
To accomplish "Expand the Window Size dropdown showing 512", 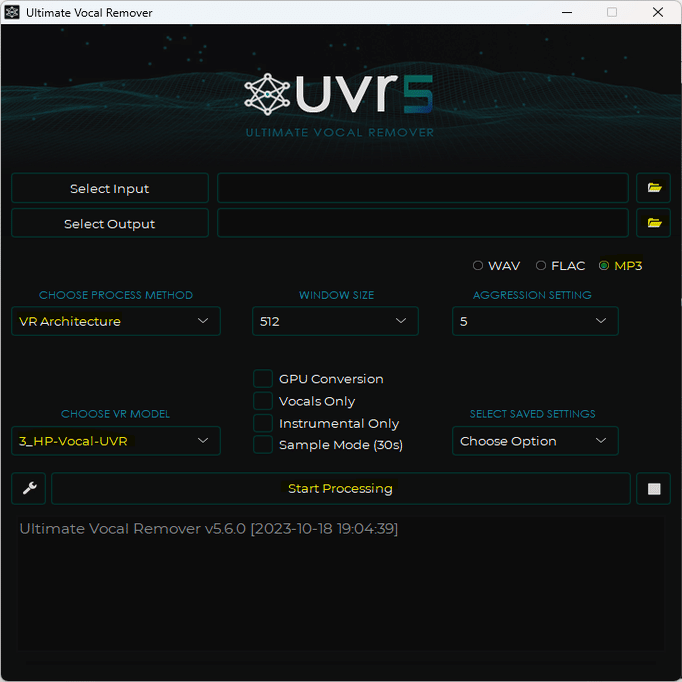I will click(335, 321).
